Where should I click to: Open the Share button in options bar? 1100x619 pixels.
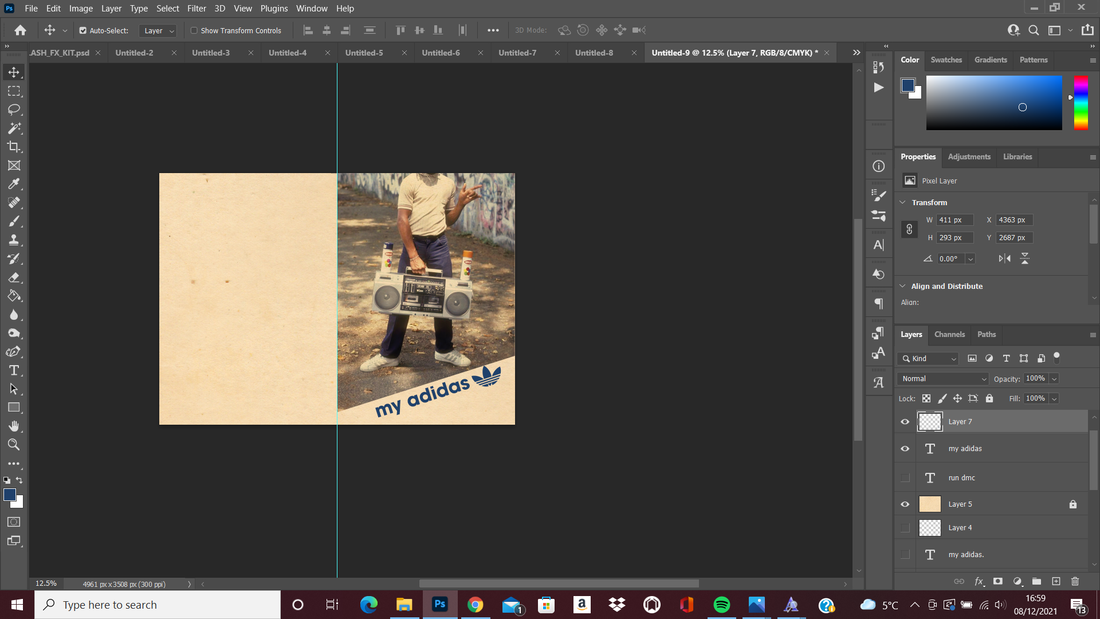[1087, 30]
